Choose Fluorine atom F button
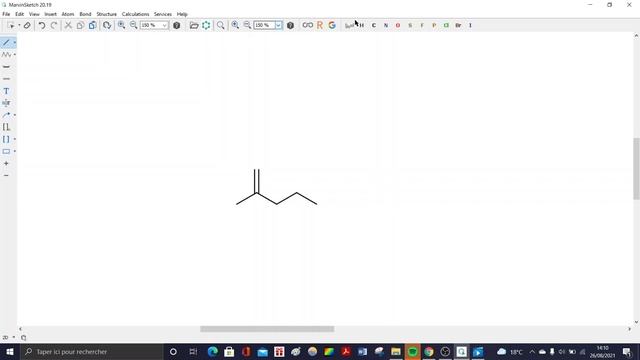Image resolution: width=640 pixels, height=360 pixels. click(x=422, y=25)
